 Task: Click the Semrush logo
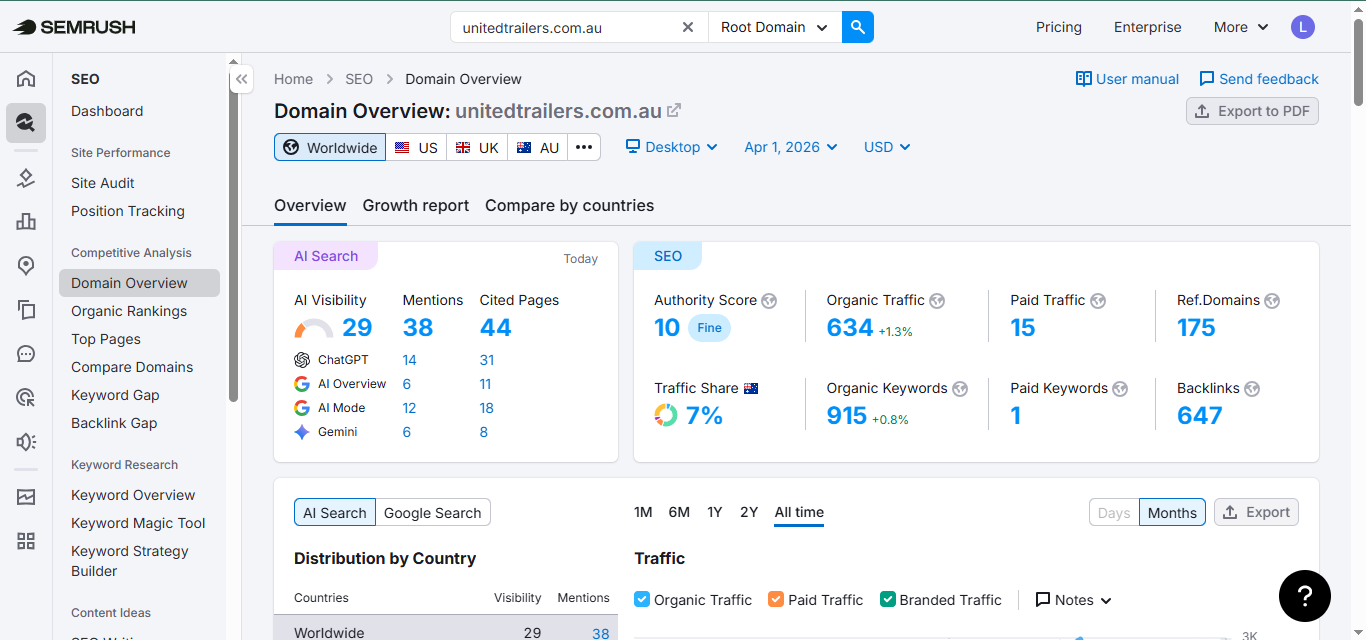[x=74, y=27]
